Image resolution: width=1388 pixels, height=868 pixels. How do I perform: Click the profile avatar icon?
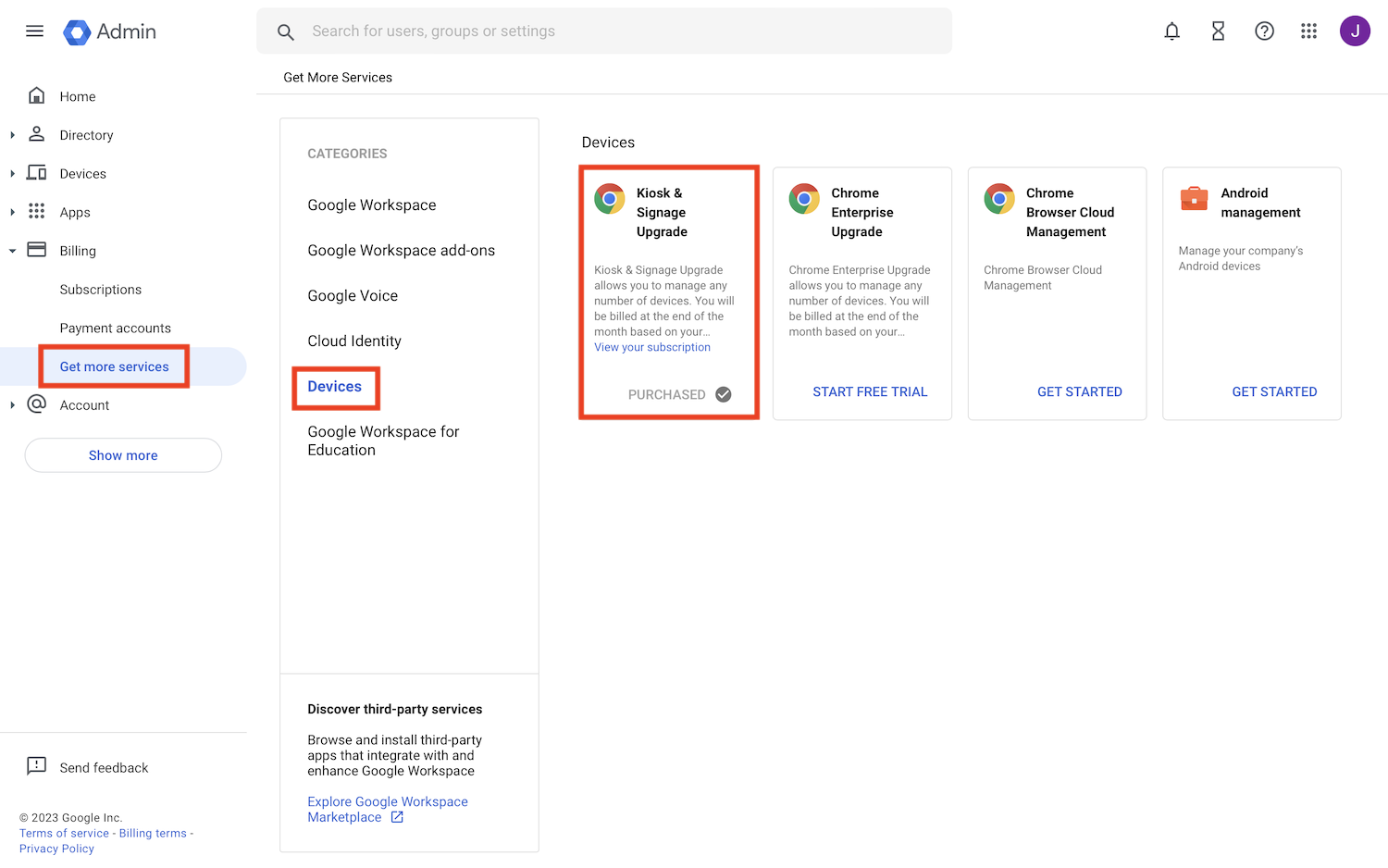(x=1355, y=31)
